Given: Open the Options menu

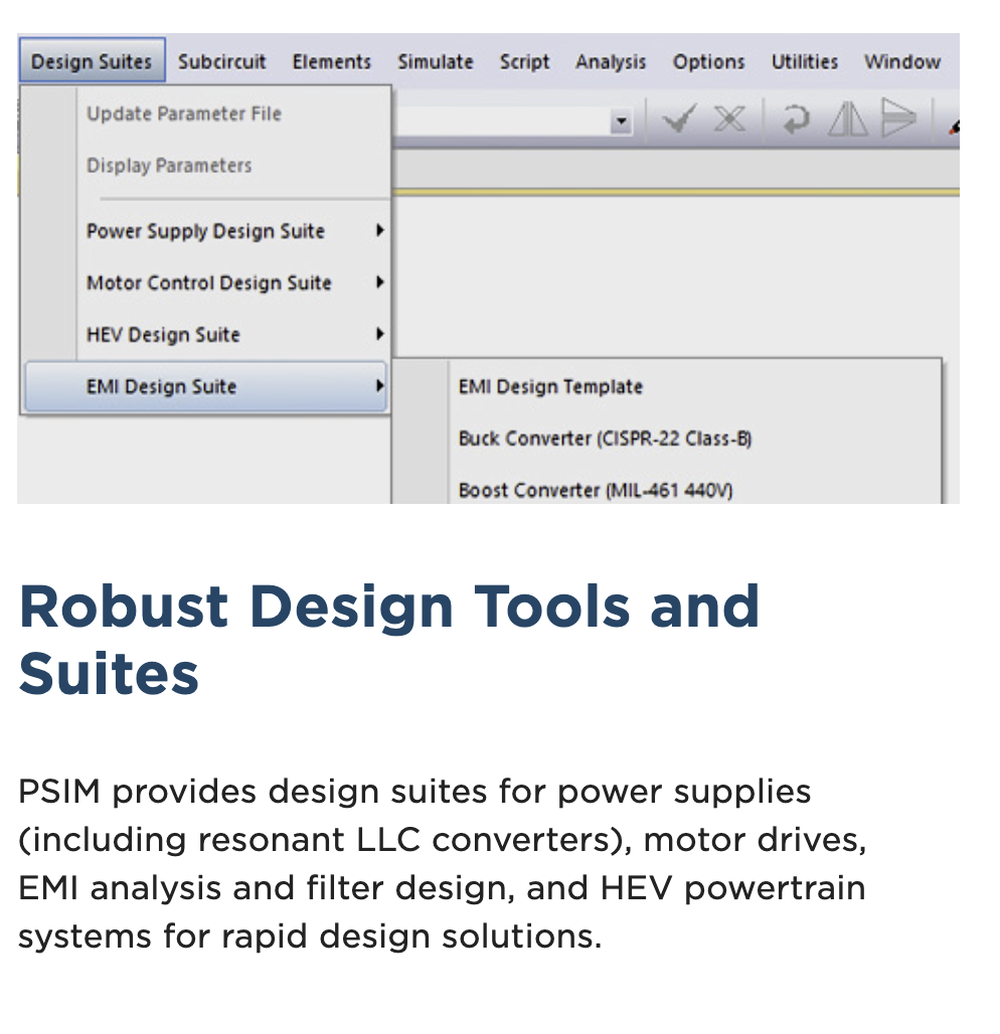Looking at the screenshot, I should pyautogui.click(x=708, y=61).
